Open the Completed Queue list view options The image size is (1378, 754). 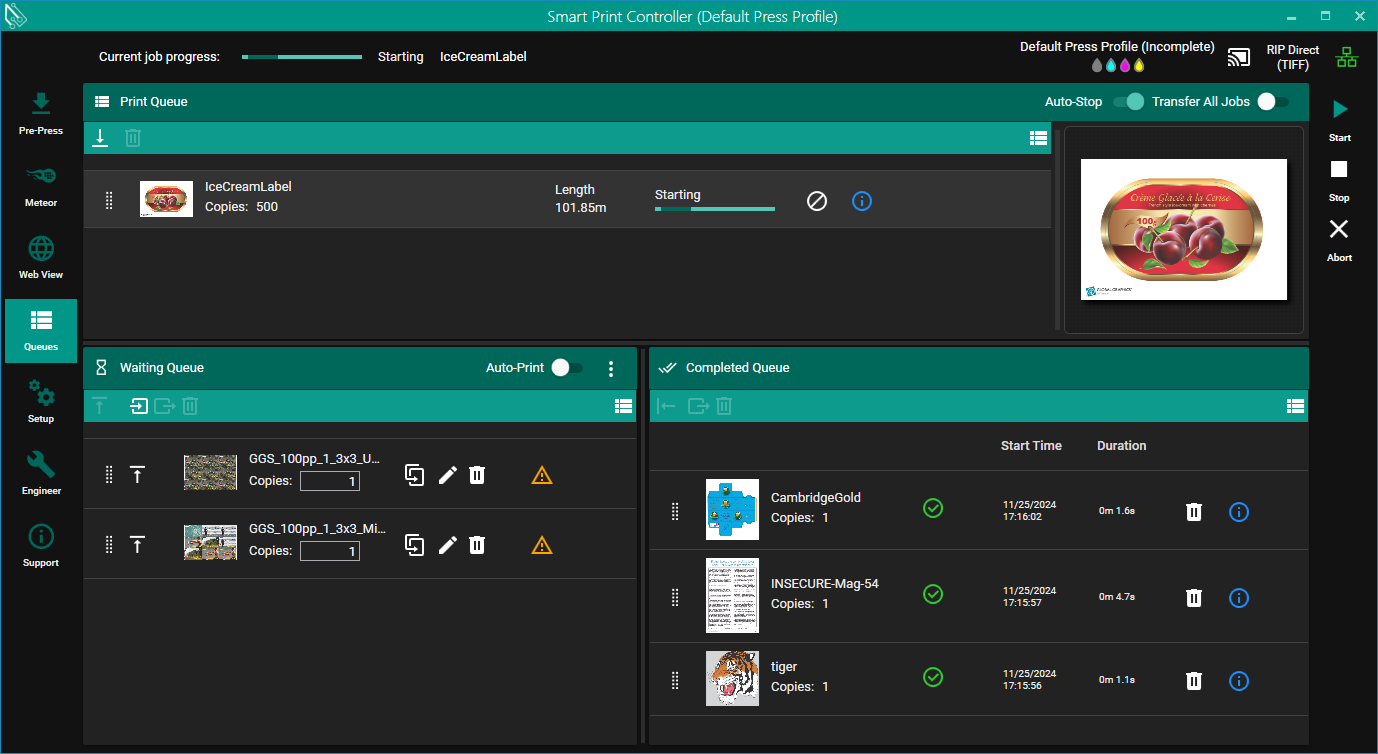click(1295, 406)
